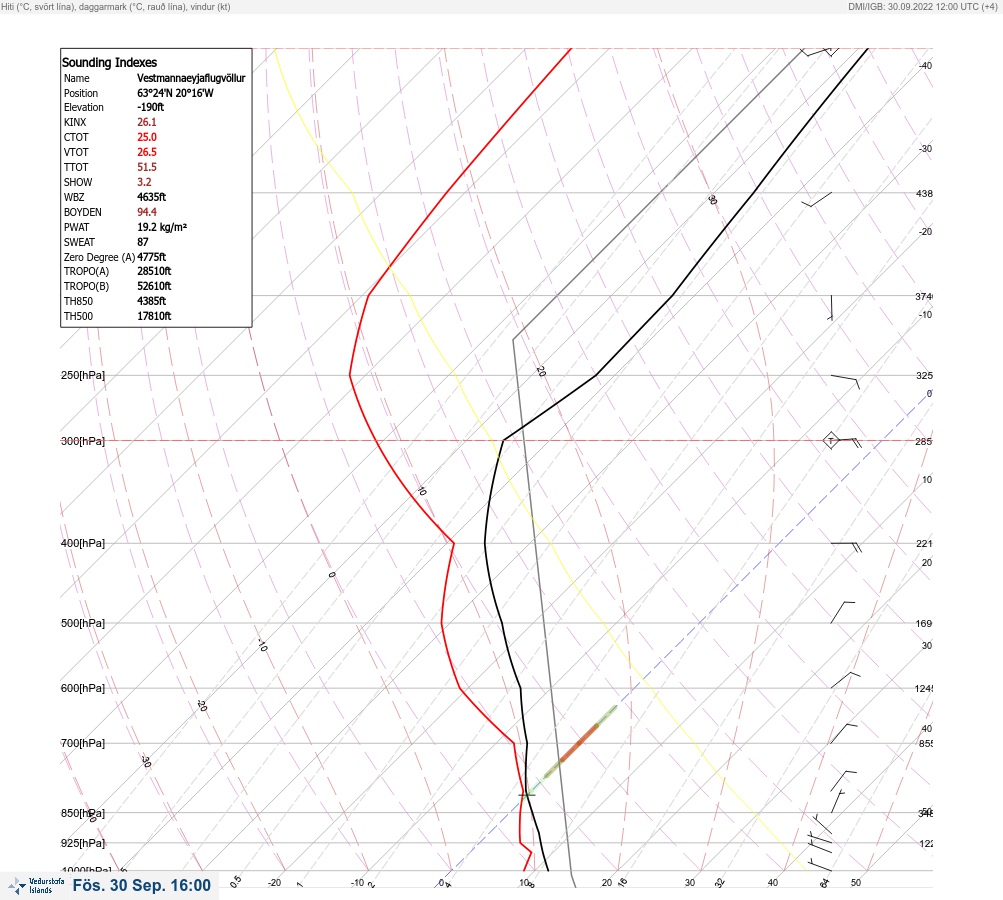1003x900 pixels.
Task: Click the tropopause diamond marker at 300 hPa
Action: [x=830, y=441]
